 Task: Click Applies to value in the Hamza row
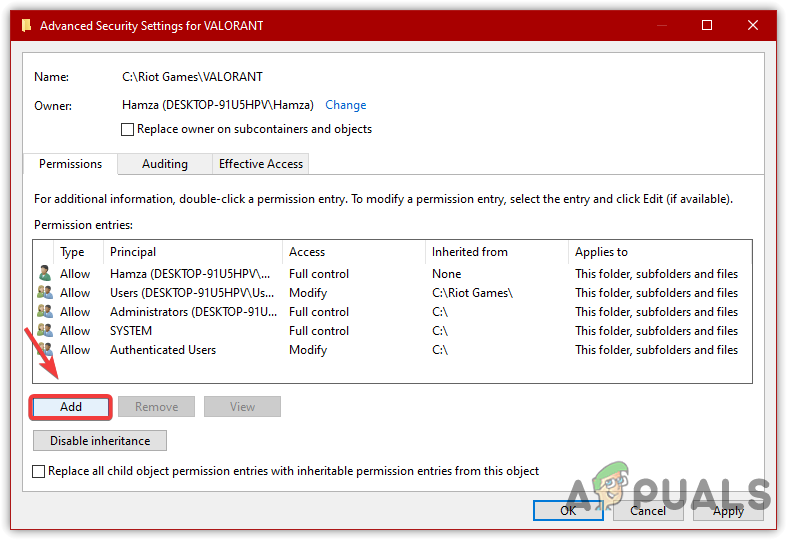pyautogui.click(x=657, y=274)
